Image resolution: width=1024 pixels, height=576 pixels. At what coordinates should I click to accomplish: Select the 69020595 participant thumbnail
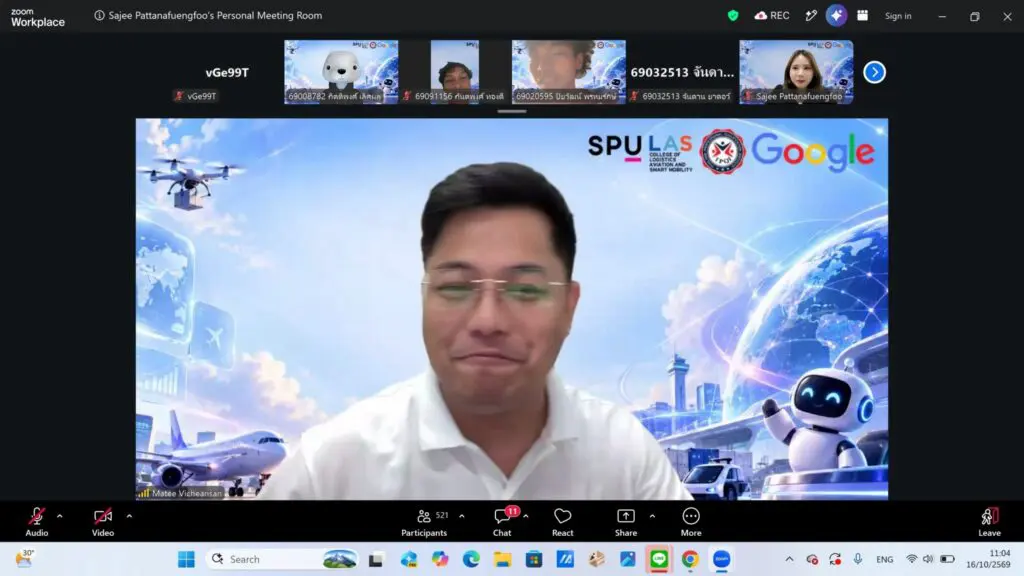point(568,72)
